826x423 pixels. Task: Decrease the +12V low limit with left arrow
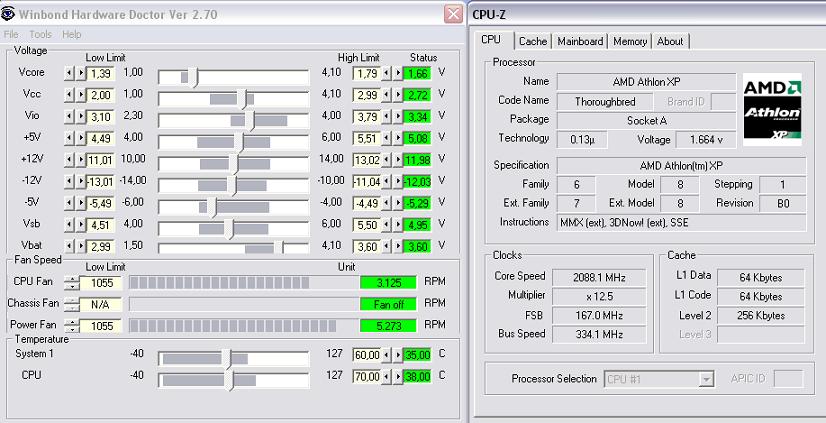[69, 160]
